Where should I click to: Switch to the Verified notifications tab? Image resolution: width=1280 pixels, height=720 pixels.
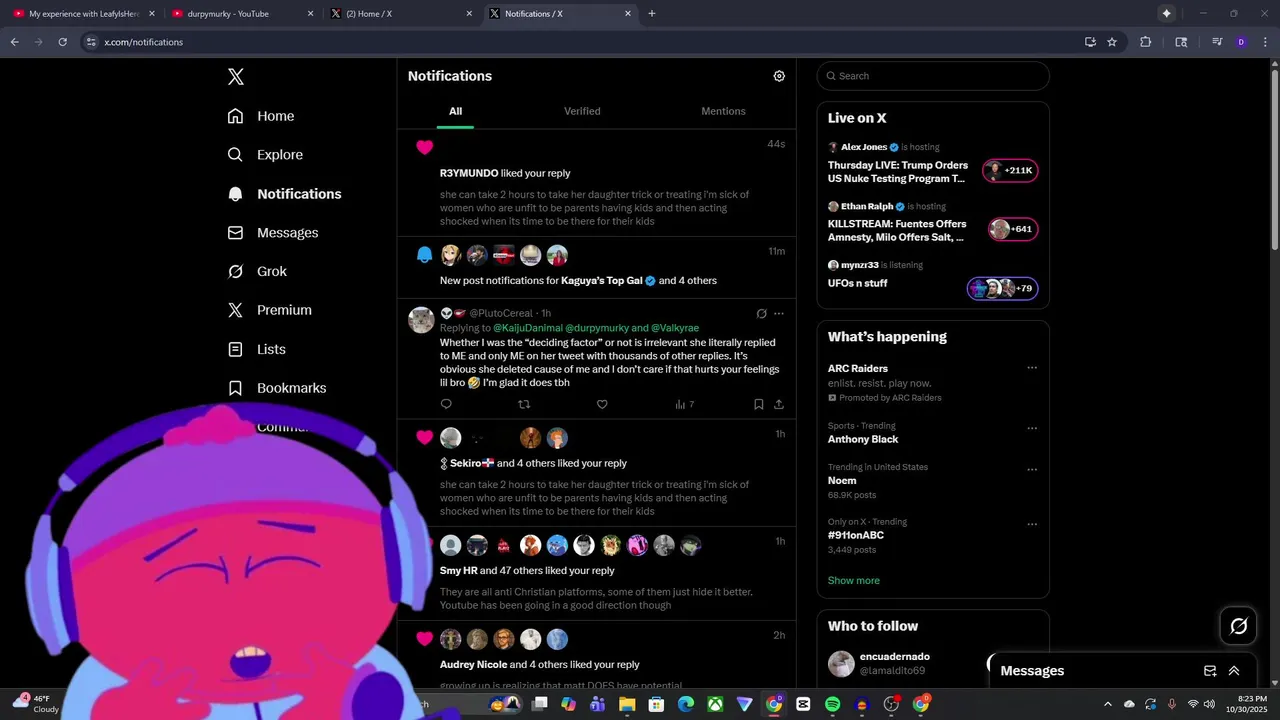[582, 111]
